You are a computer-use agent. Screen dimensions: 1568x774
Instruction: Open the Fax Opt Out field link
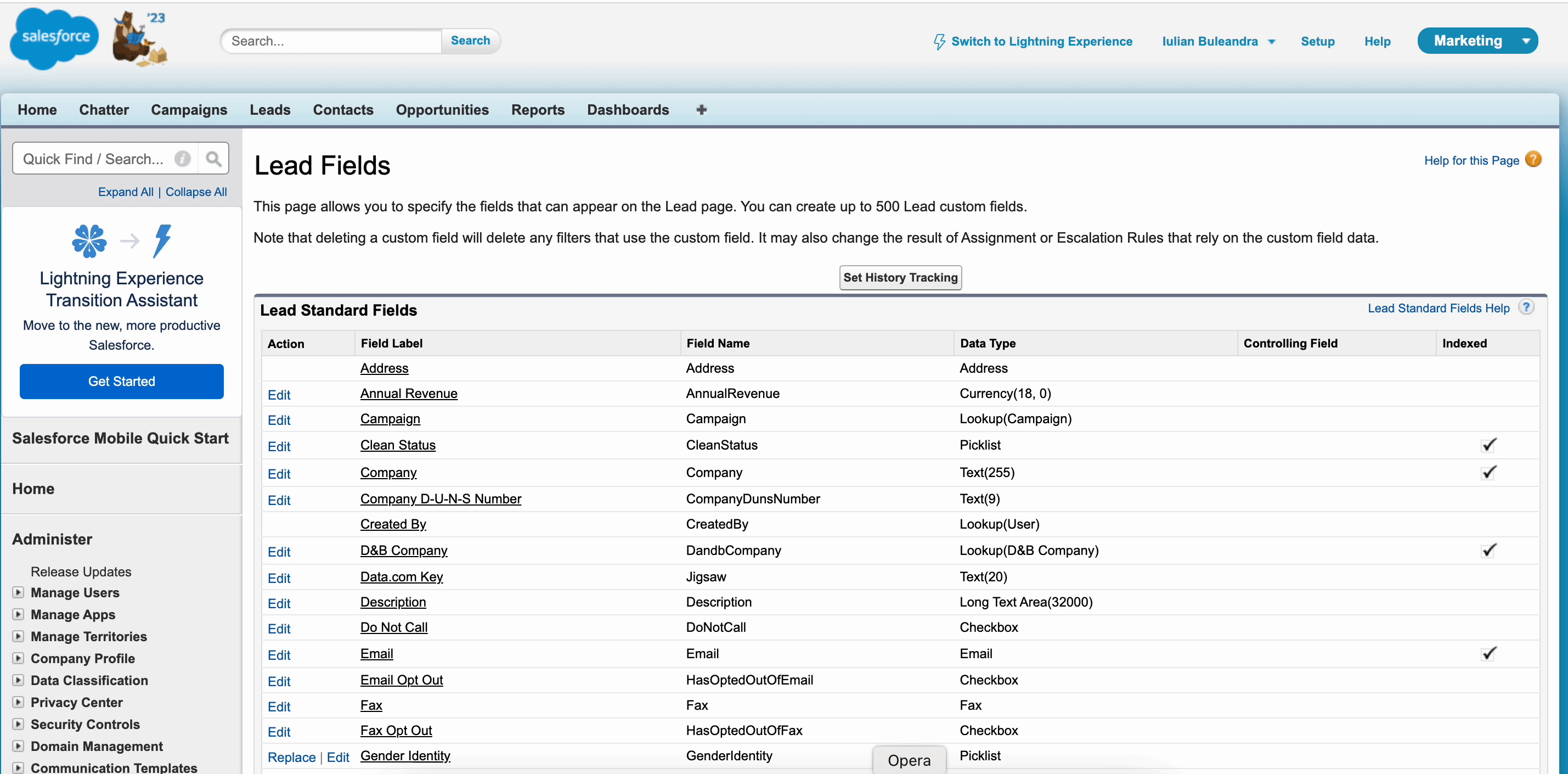[x=396, y=730]
